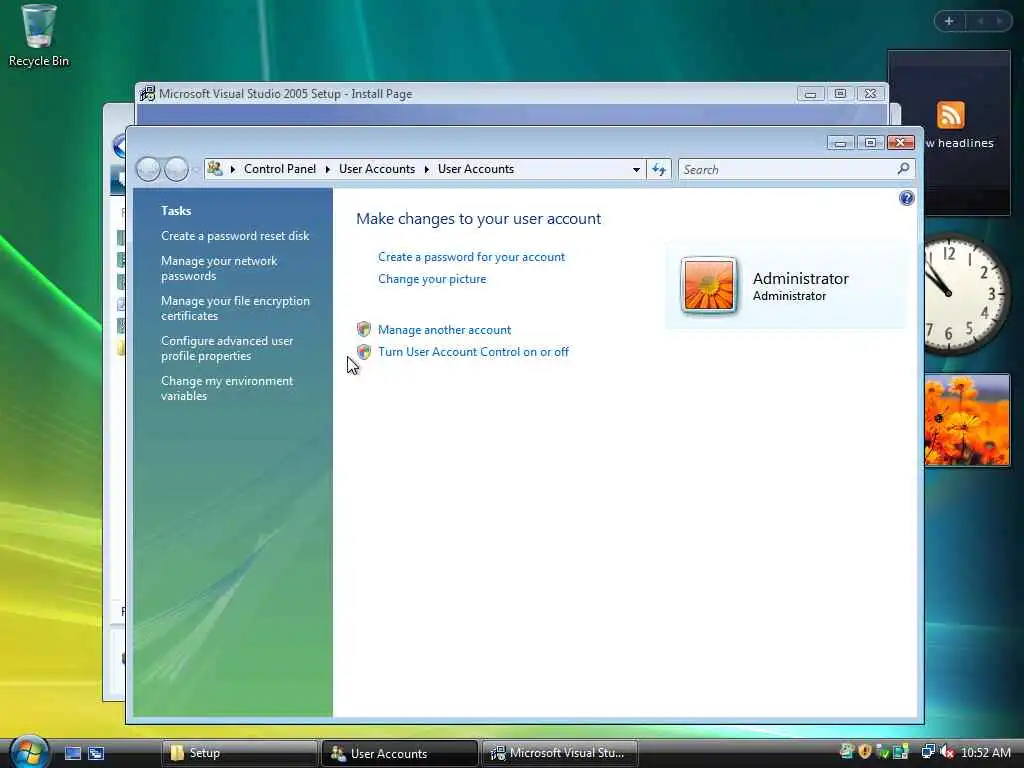Click the leftmost system tray icon

(847, 752)
